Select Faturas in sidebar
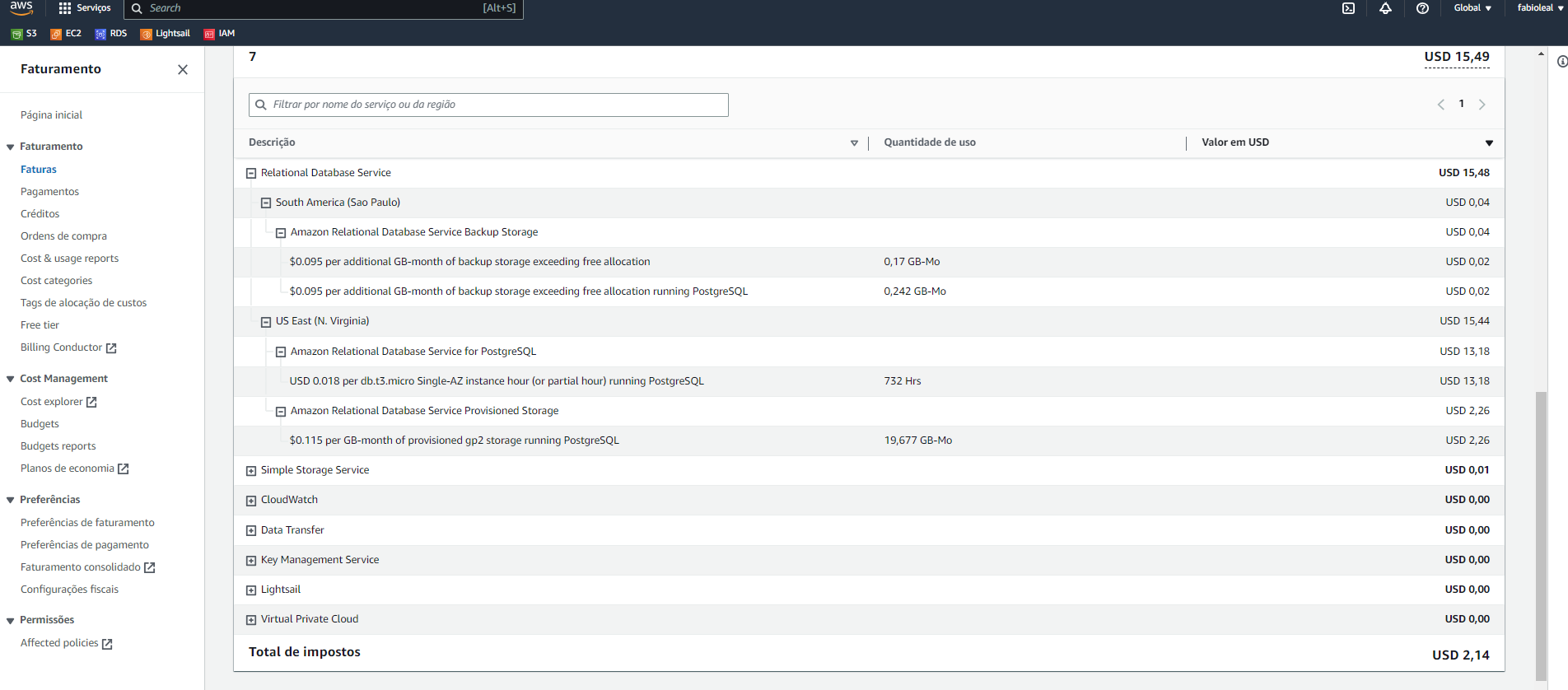 39,170
